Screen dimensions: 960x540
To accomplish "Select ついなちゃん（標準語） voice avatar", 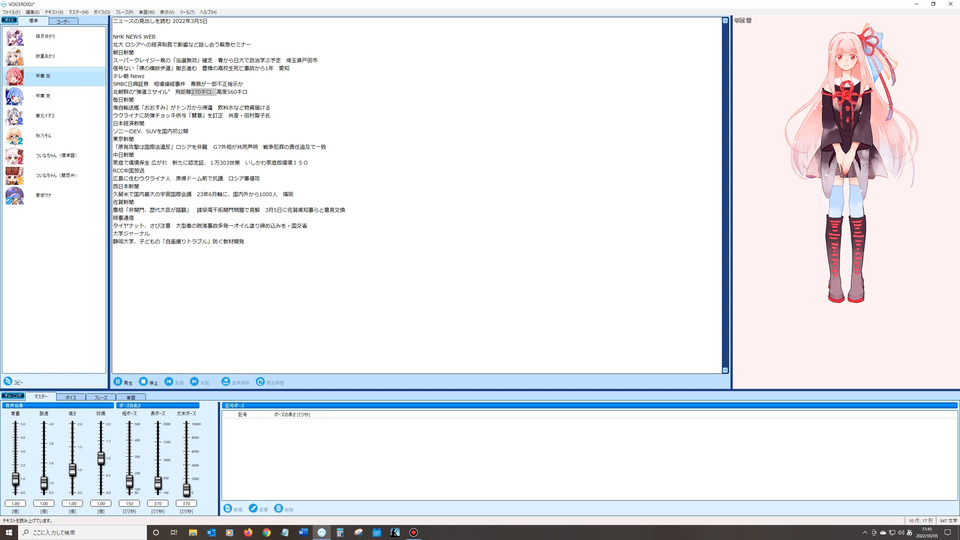I will tap(15, 156).
